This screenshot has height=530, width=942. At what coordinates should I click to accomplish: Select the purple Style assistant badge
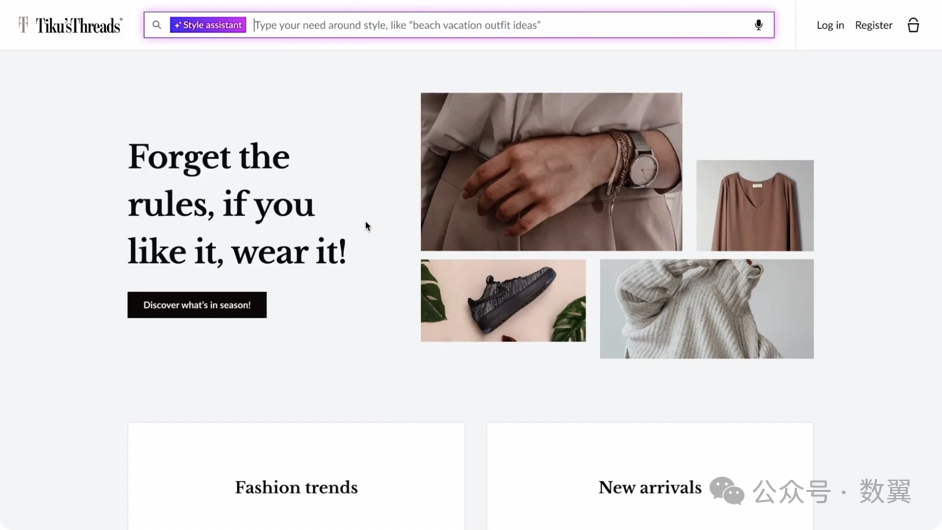(x=208, y=25)
